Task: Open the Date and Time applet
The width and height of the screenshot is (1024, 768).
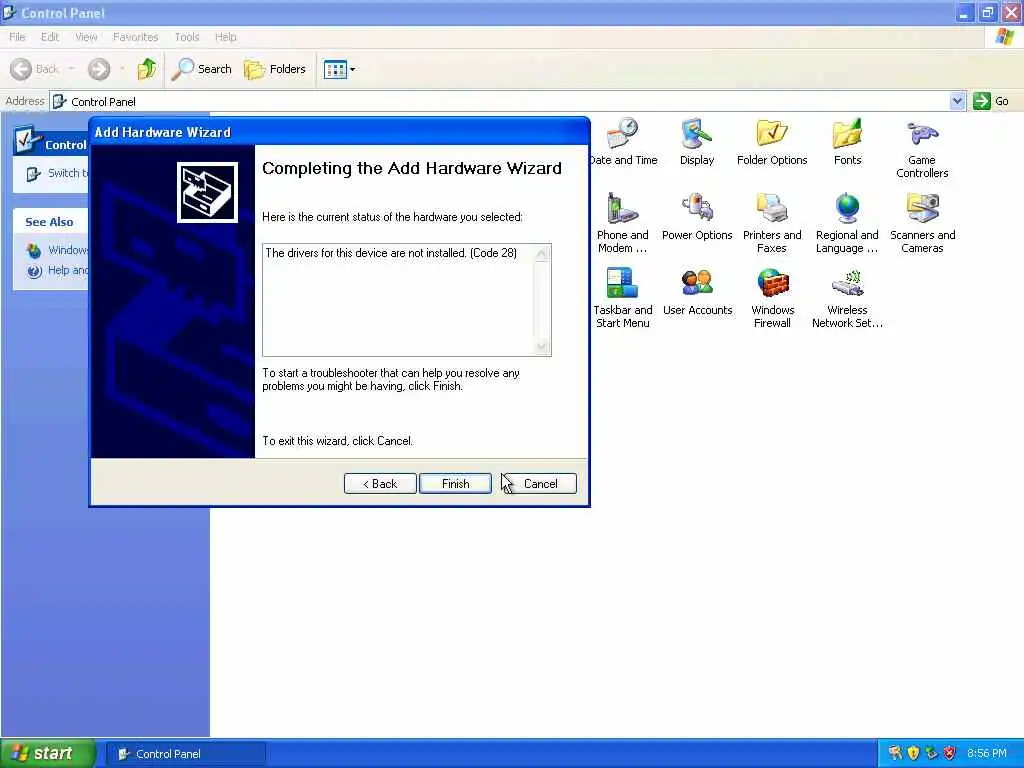Action: point(624,142)
